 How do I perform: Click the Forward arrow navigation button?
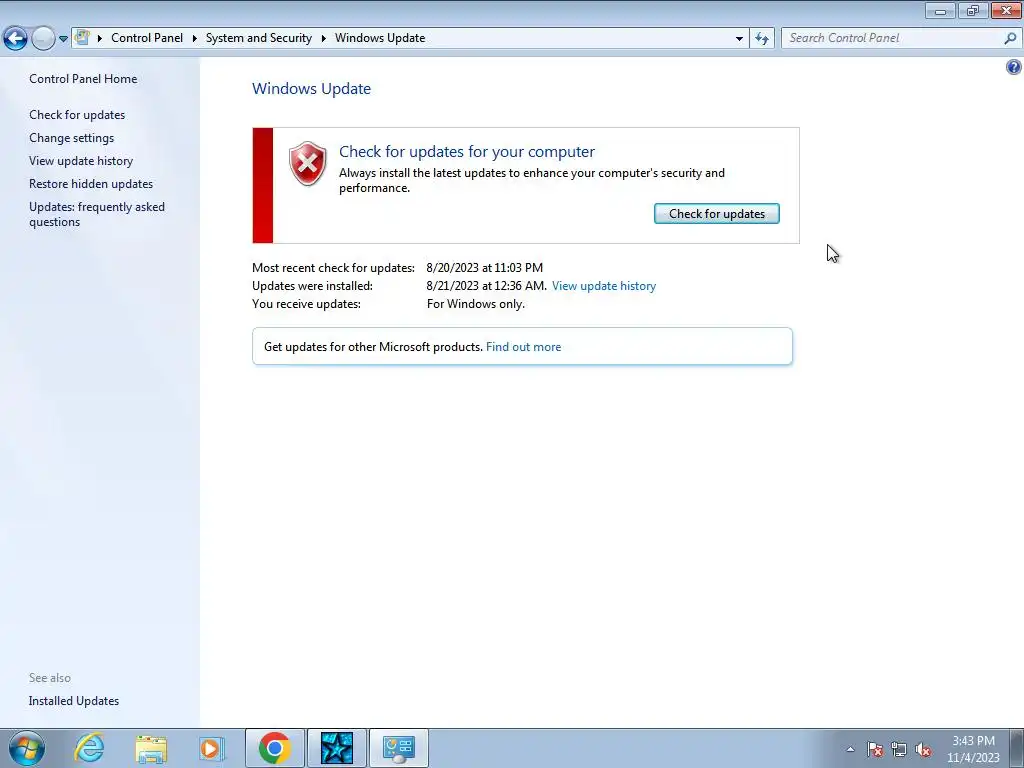pyautogui.click(x=43, y=39)
